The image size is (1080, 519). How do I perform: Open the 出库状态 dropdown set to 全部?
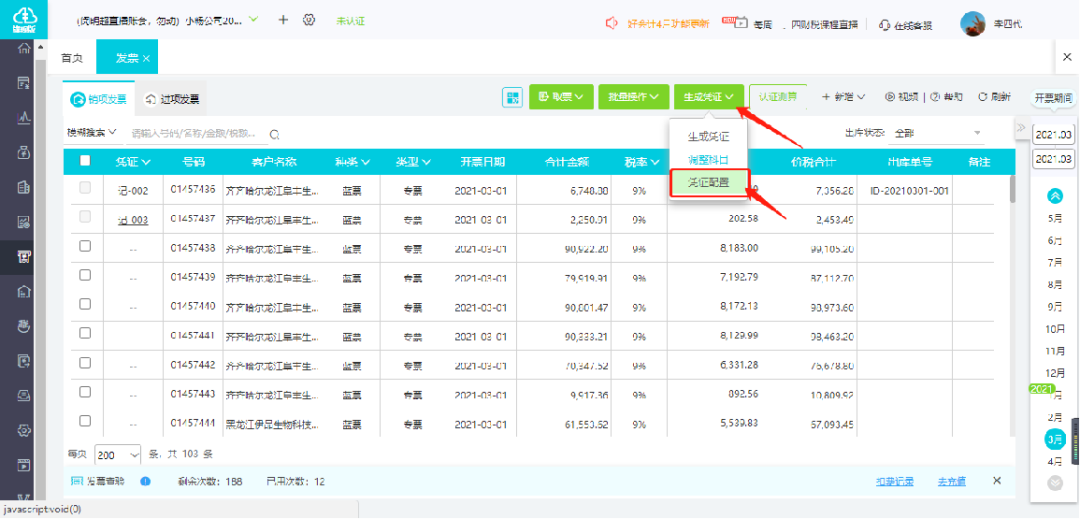coord(938,133)
